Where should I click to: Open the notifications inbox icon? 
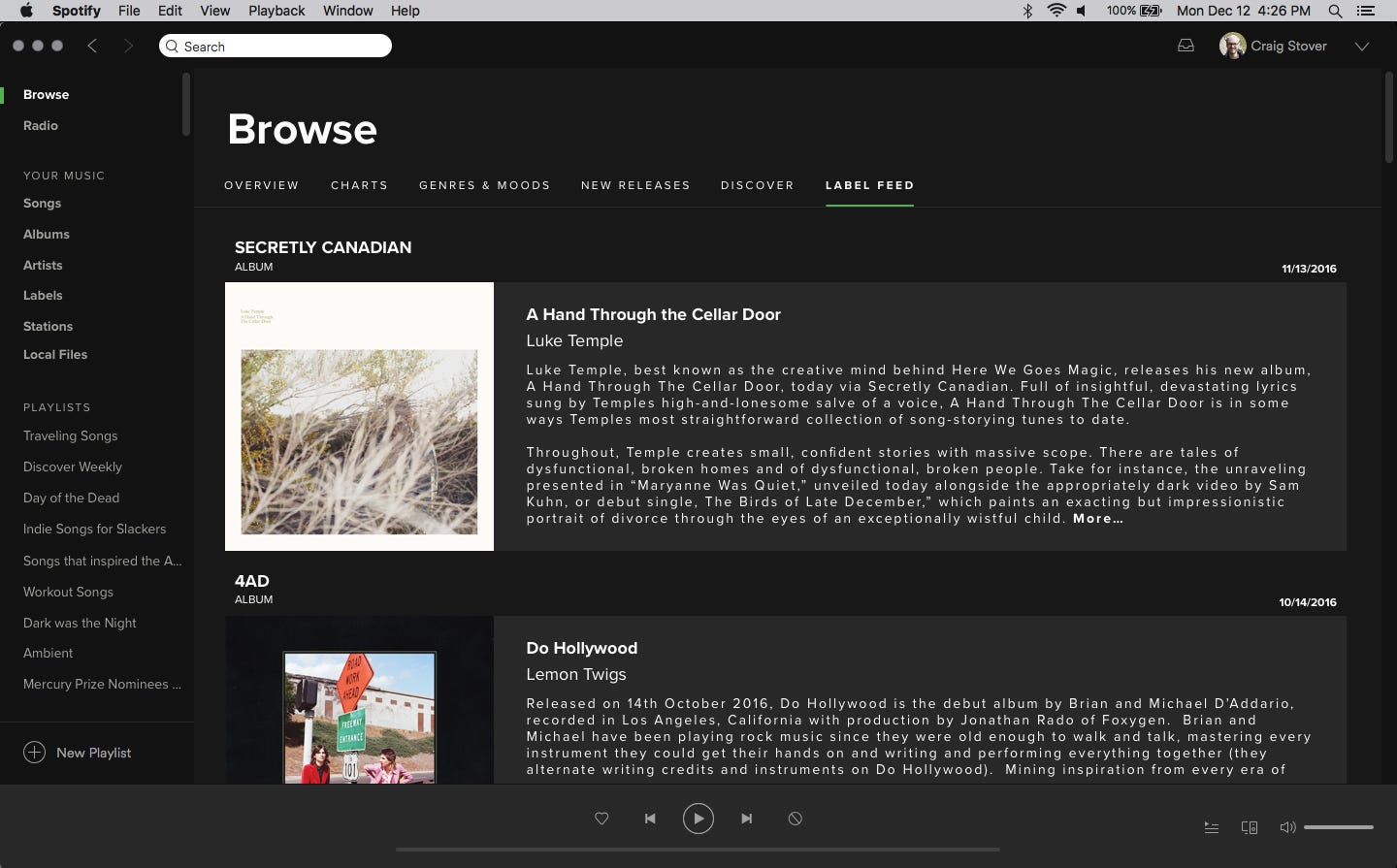(1186, 46)
